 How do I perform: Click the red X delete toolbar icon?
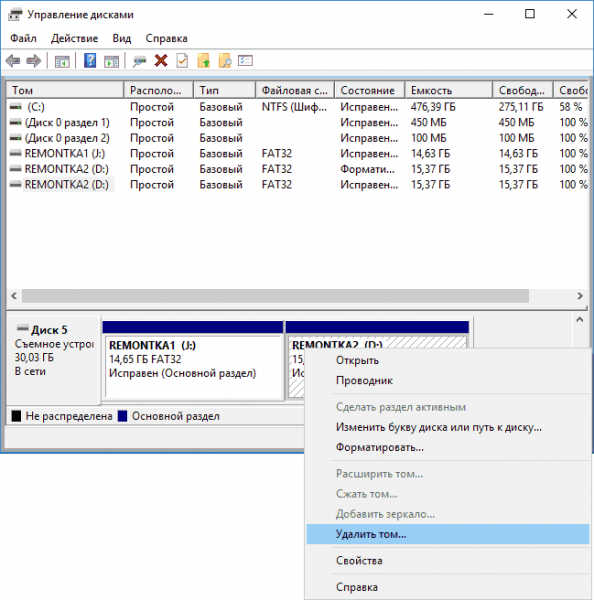point(161,61)
